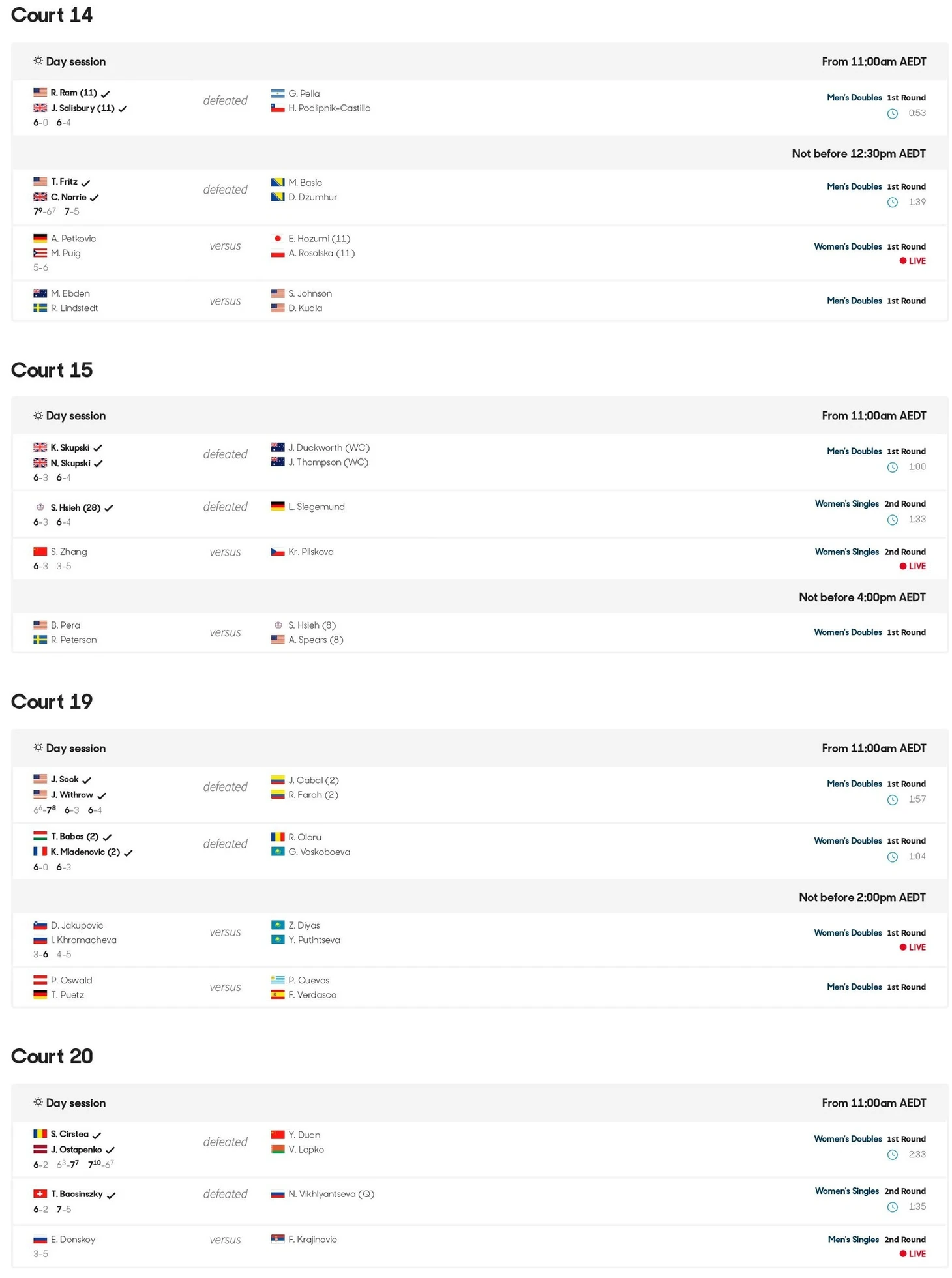Click the Chinese flag next to S. Zhang
Screen dimensions: 952x1278
tap(40, 552)
